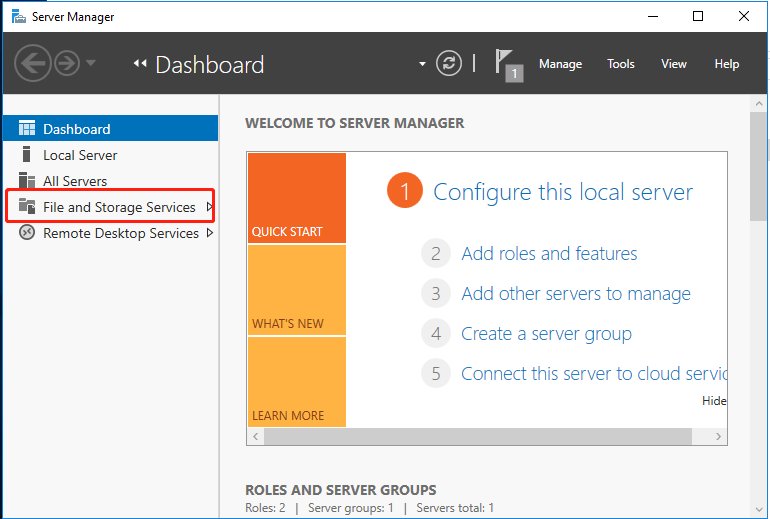The height and width of the screenshot is (519, 770).
Task: Open the Manage menu
Action: (x=560, y=64)
